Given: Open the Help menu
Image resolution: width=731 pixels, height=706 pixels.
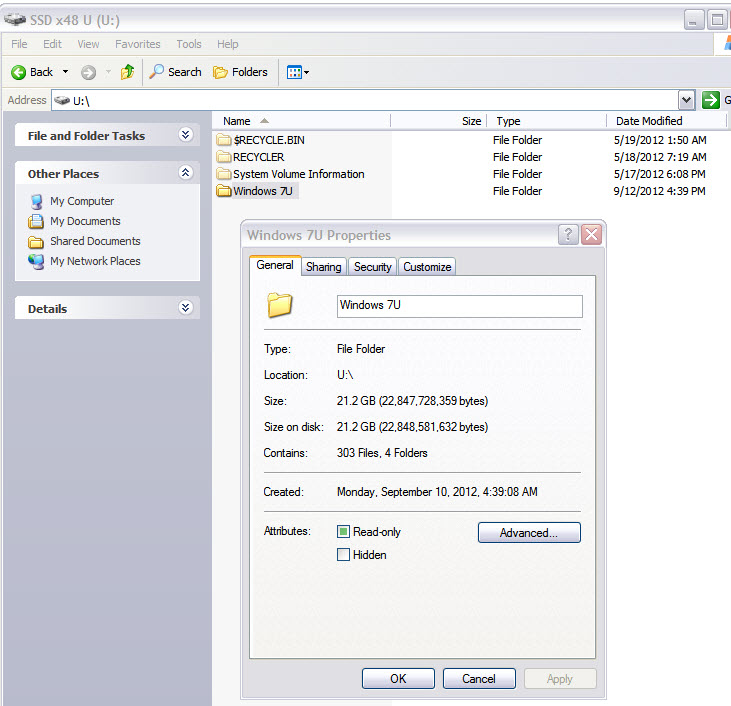Looking at the screenshot, I should click(x=228, y=44).
